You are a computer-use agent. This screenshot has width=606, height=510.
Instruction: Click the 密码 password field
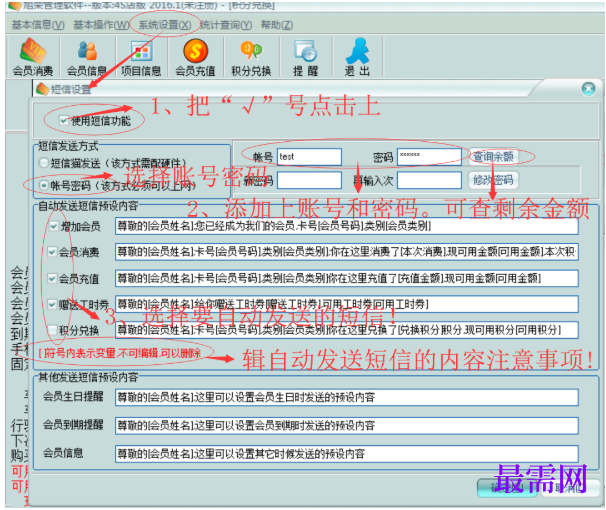pyautogui.click(x=429, y=157)
